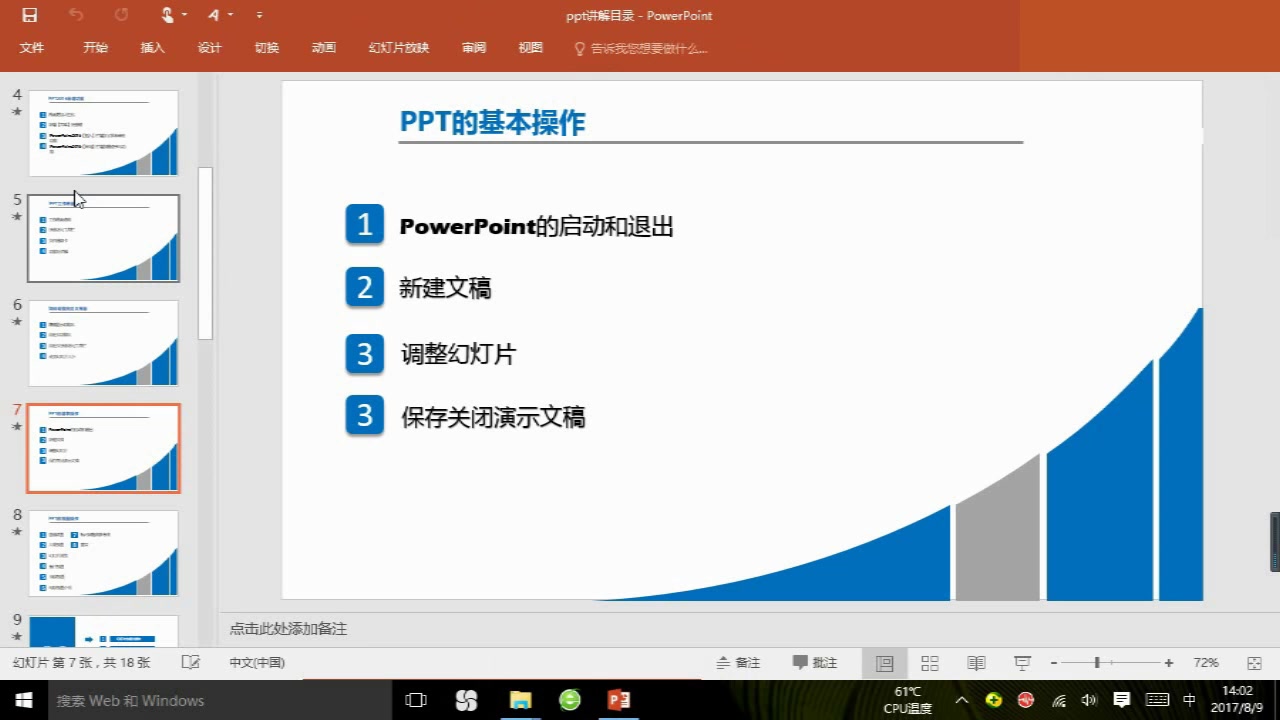Viewport: 1280px width, 720px height.
Task: Click slide counter '幻灯片 第7张，共18张'
Action: pos(82,662)
